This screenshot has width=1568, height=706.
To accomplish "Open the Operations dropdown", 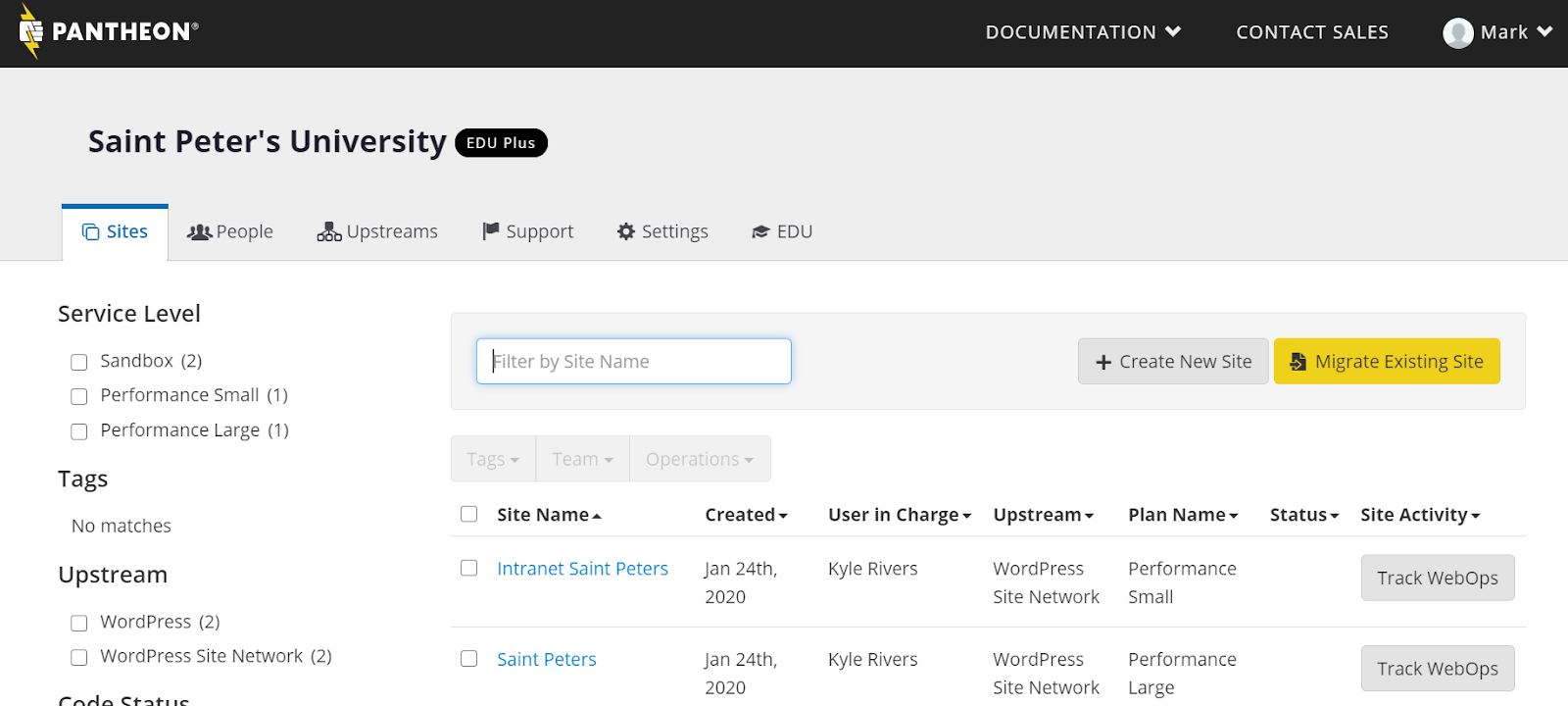I will [x=700, y=459].
